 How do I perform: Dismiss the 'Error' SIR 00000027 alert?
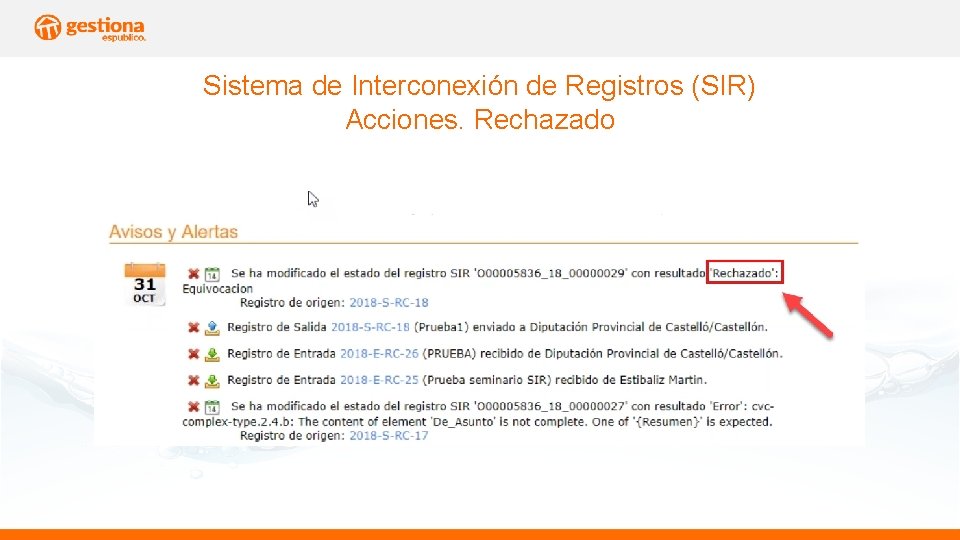pos(193,407)
